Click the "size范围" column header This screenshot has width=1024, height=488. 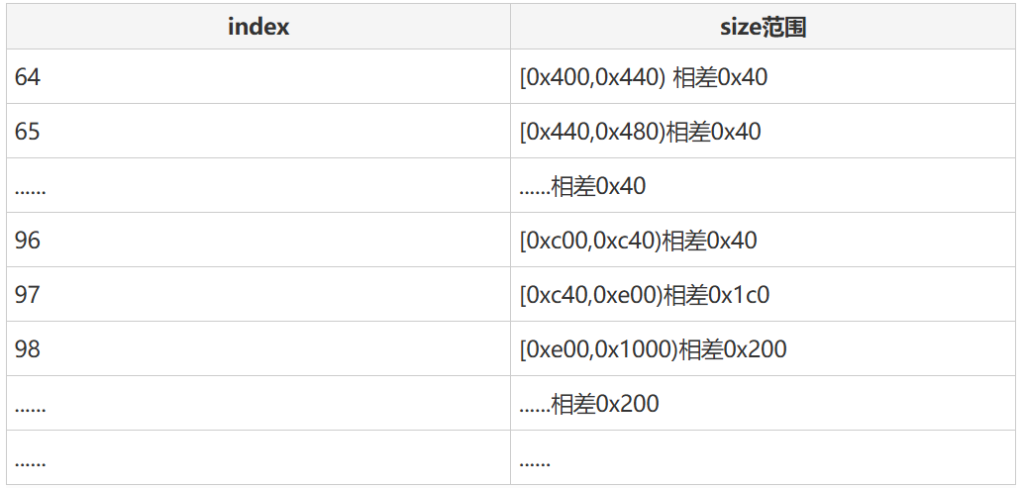tap(763, 27)
